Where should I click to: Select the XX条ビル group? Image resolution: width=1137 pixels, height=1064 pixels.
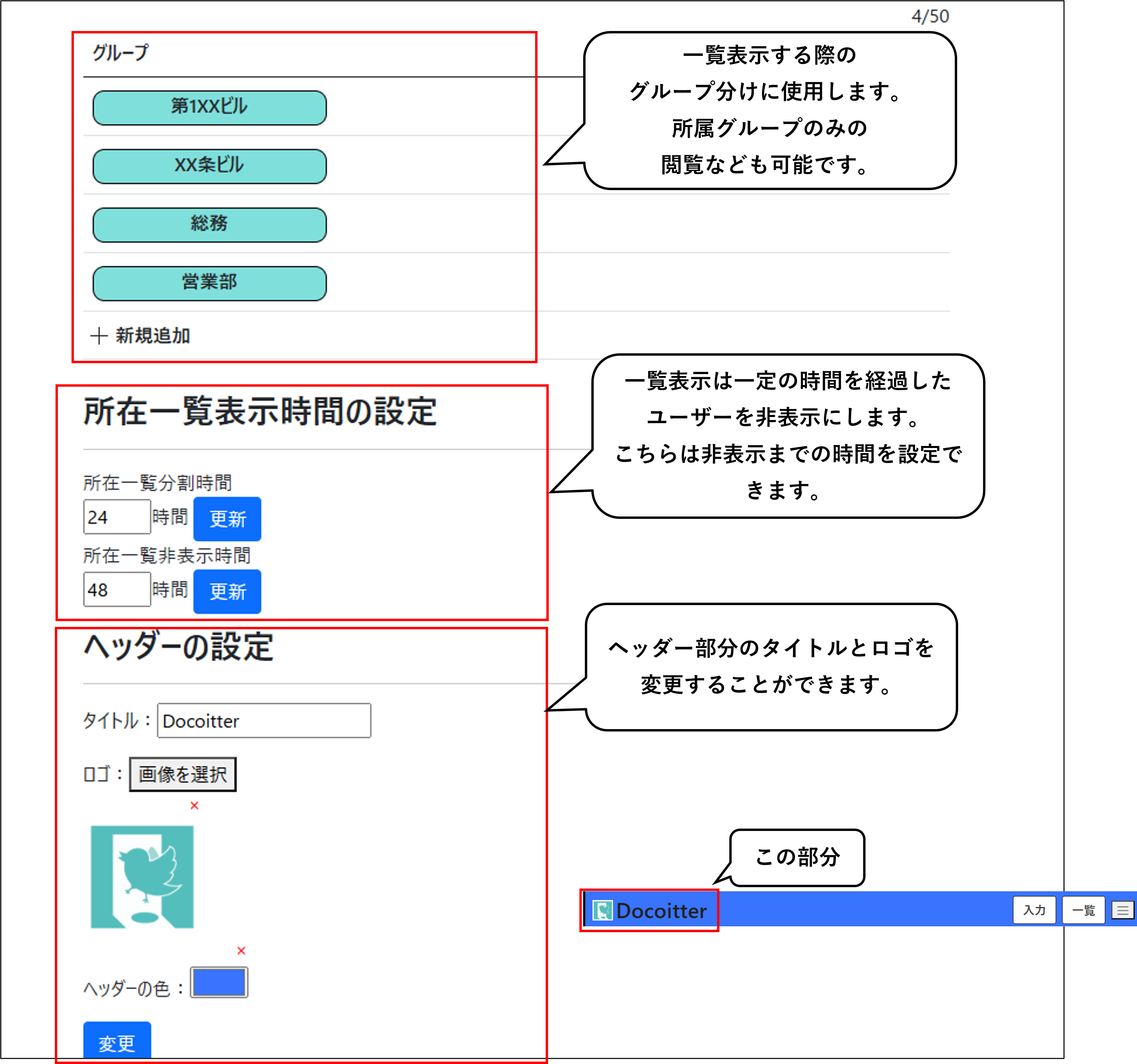(x=209, y=167)
